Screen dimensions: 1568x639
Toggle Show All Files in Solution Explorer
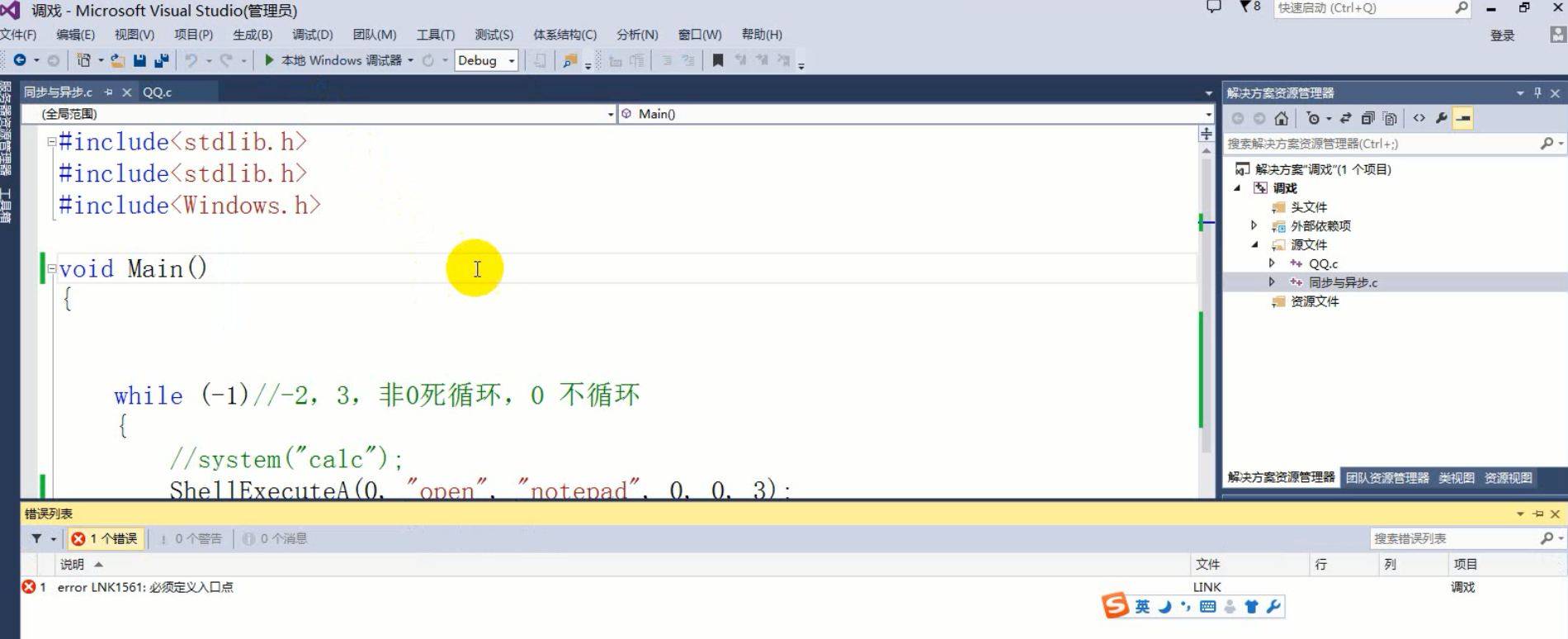pos(1390,118)
